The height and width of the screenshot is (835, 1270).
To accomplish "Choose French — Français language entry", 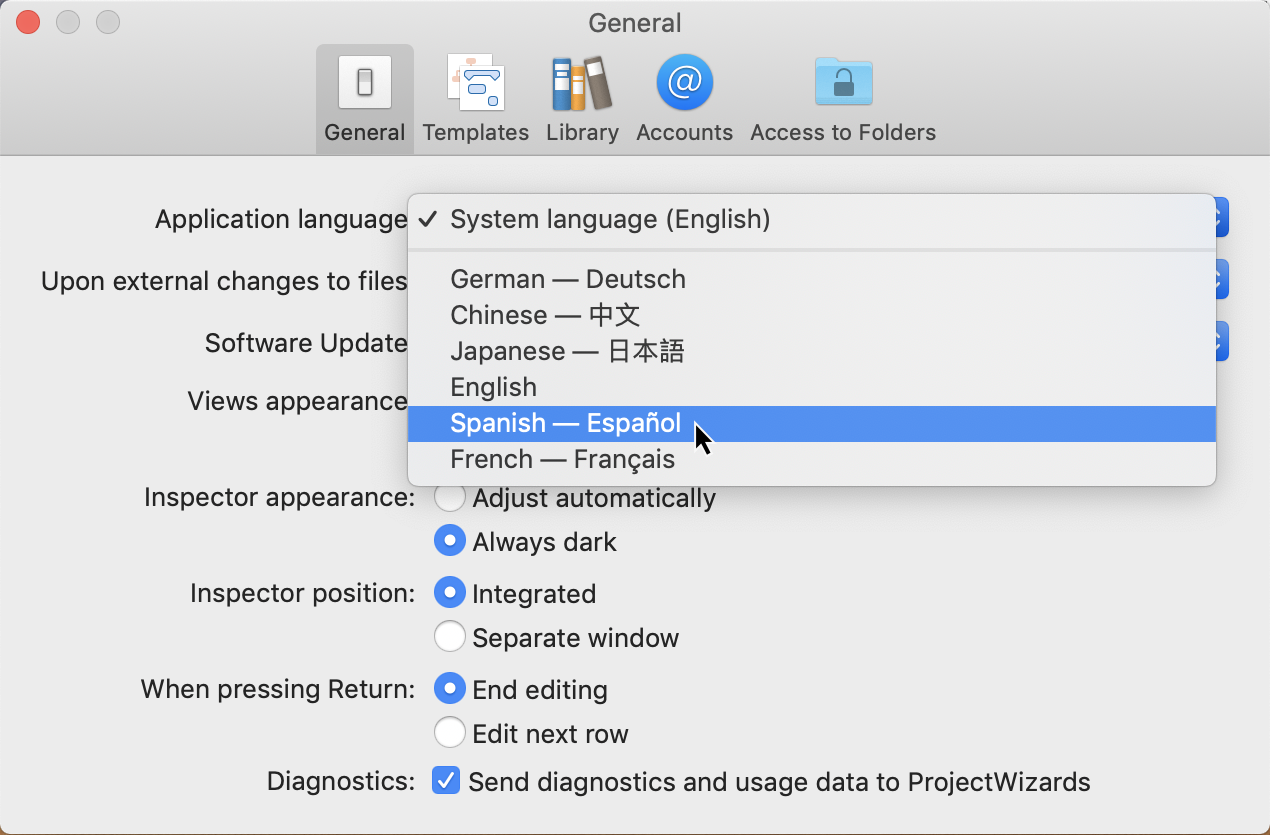I will tap(562, 459).
